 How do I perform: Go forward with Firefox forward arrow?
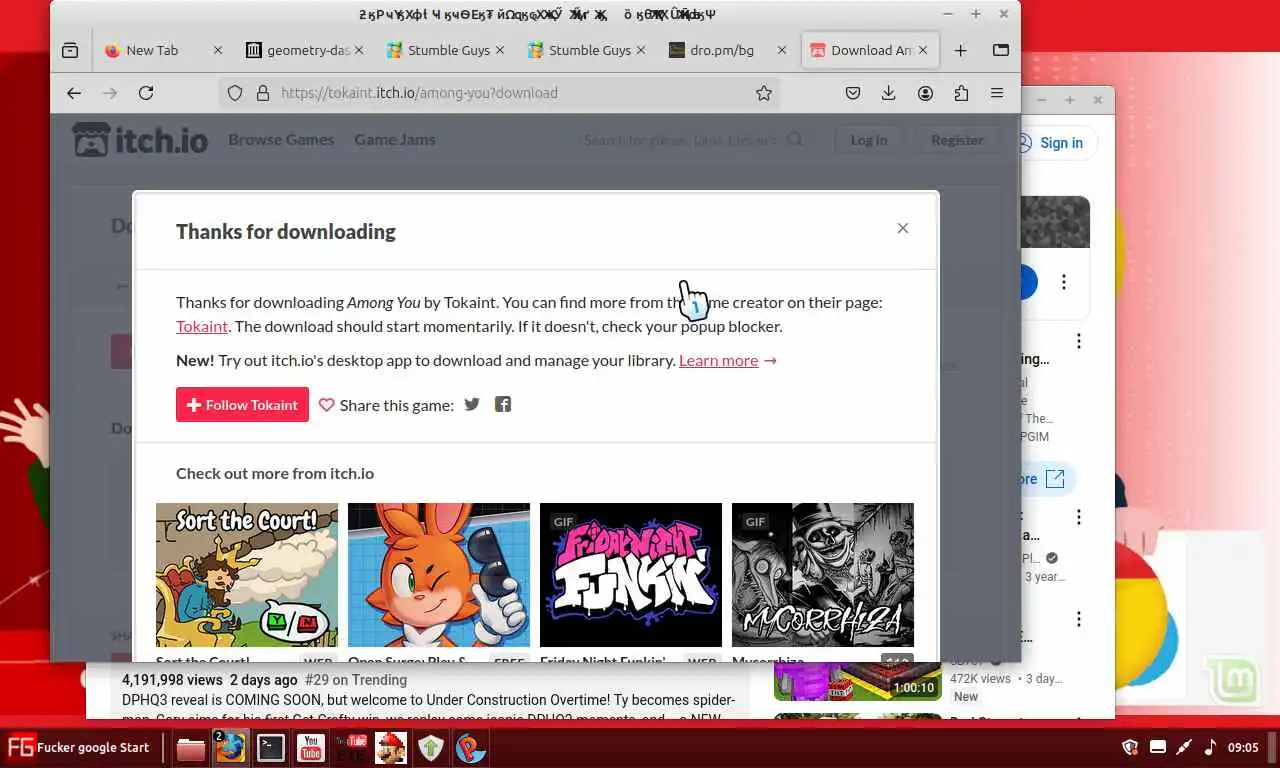coord(110,93)
